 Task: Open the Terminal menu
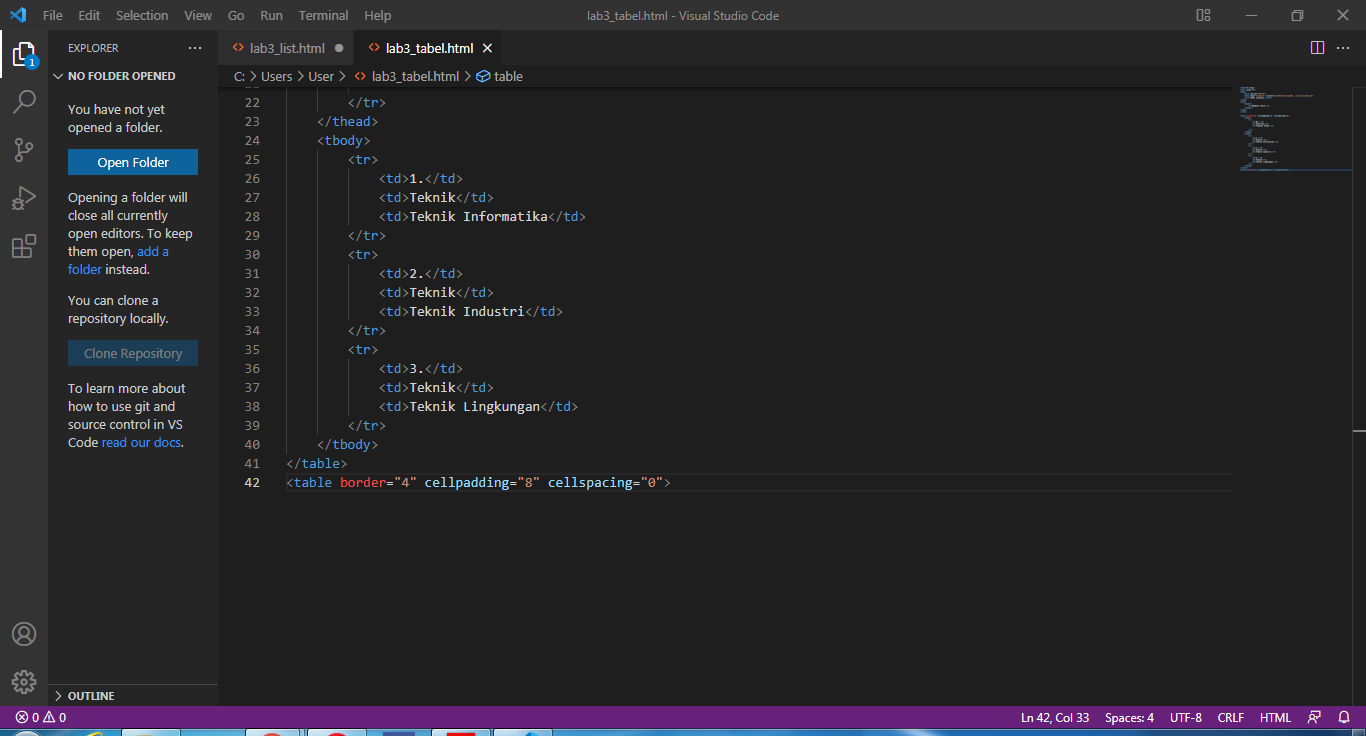[x=322, y=15]
